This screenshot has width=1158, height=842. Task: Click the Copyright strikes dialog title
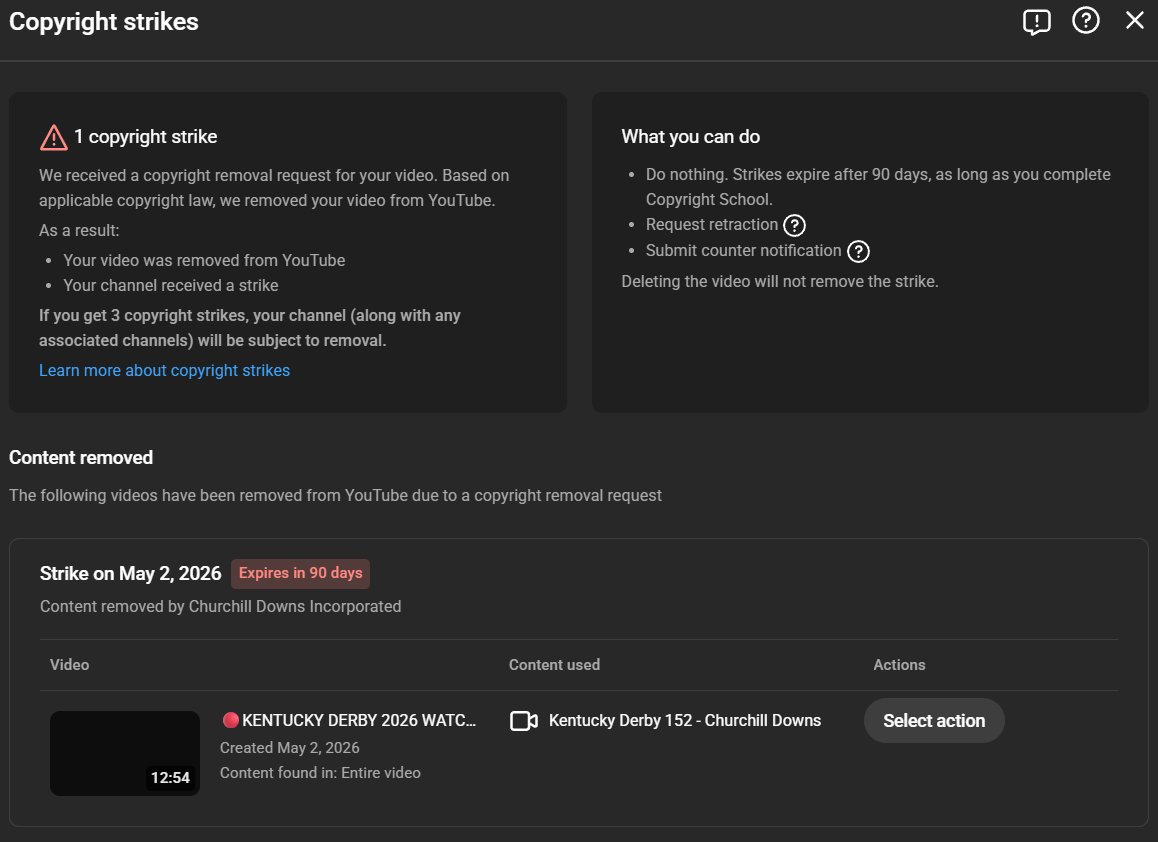(x=104, y=21)
